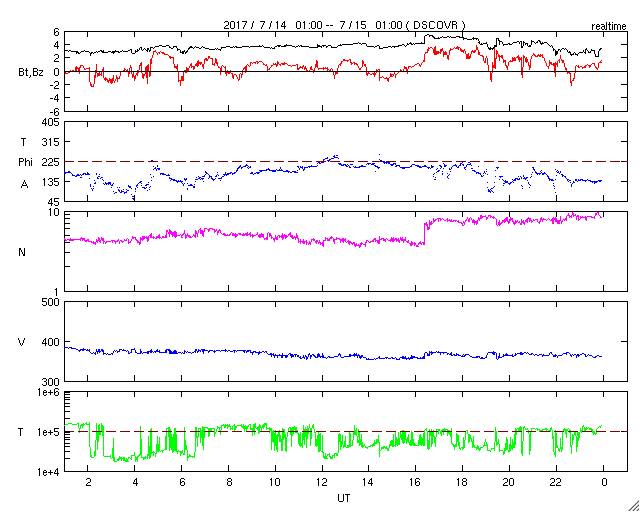The height and width of the screenshot is (512, 640).
Task: Click the '22' hour tick label on the time axis
Action: pos(556,482)
